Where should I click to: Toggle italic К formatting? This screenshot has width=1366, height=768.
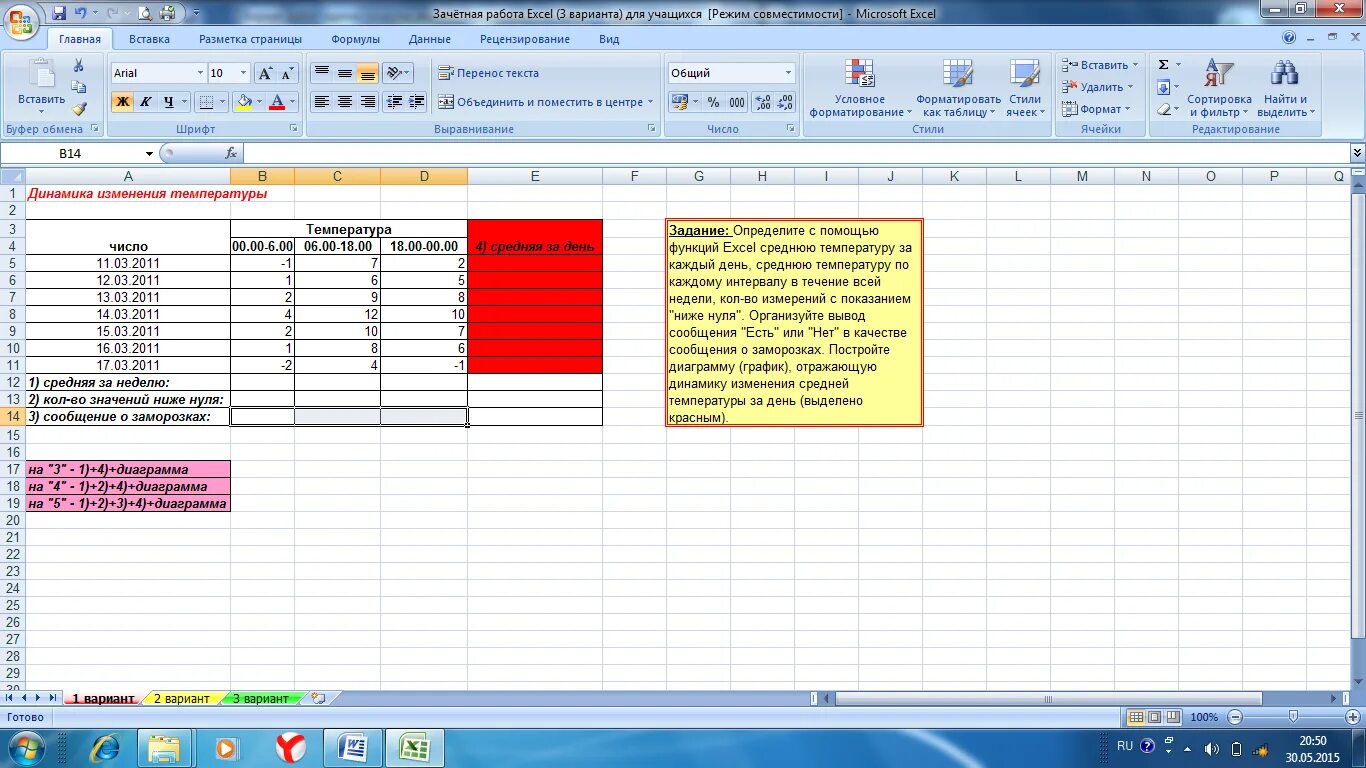click(x=146, y=102)
